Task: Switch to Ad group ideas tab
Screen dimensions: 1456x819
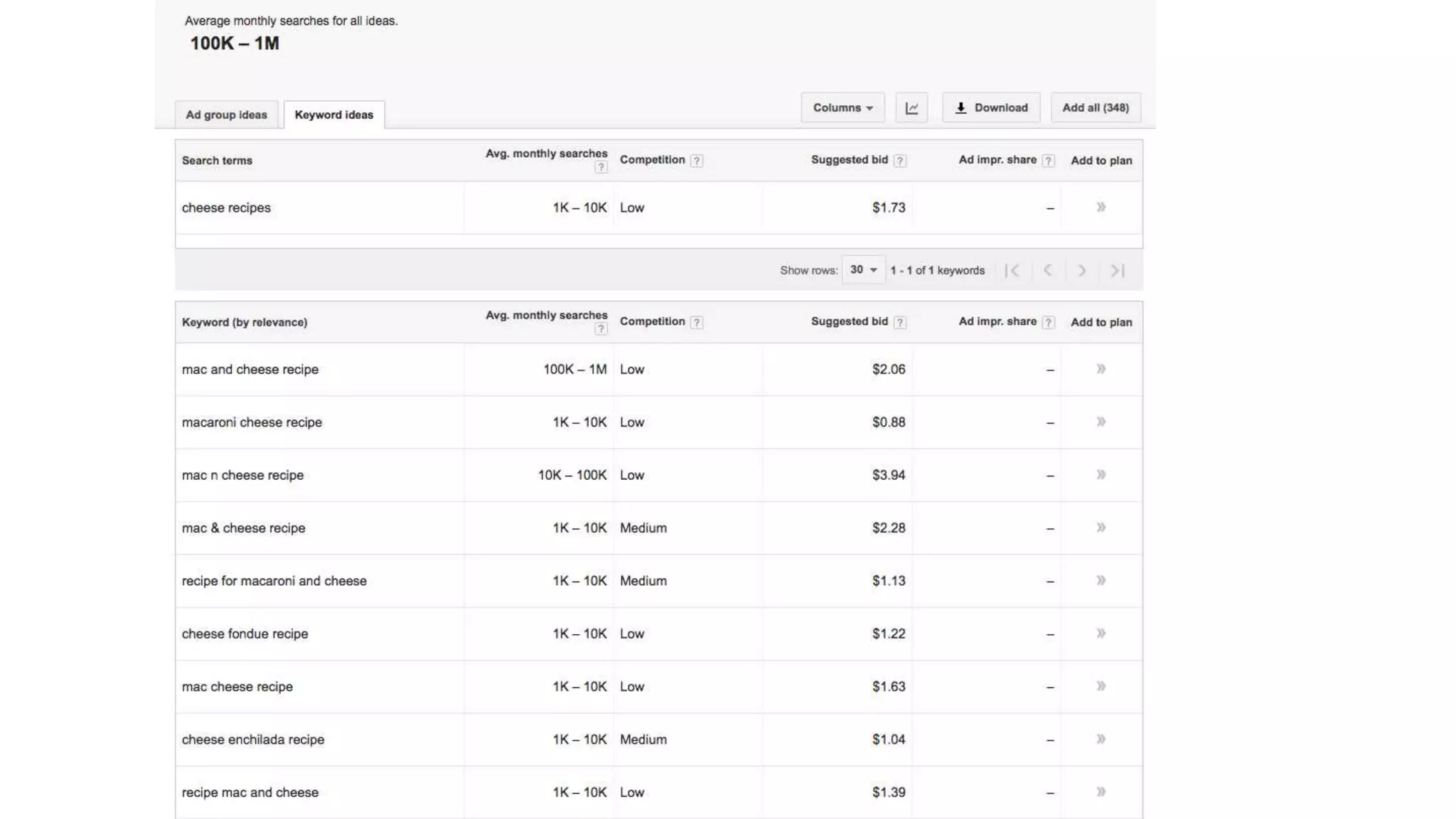Action: click(x=226, y=115)
